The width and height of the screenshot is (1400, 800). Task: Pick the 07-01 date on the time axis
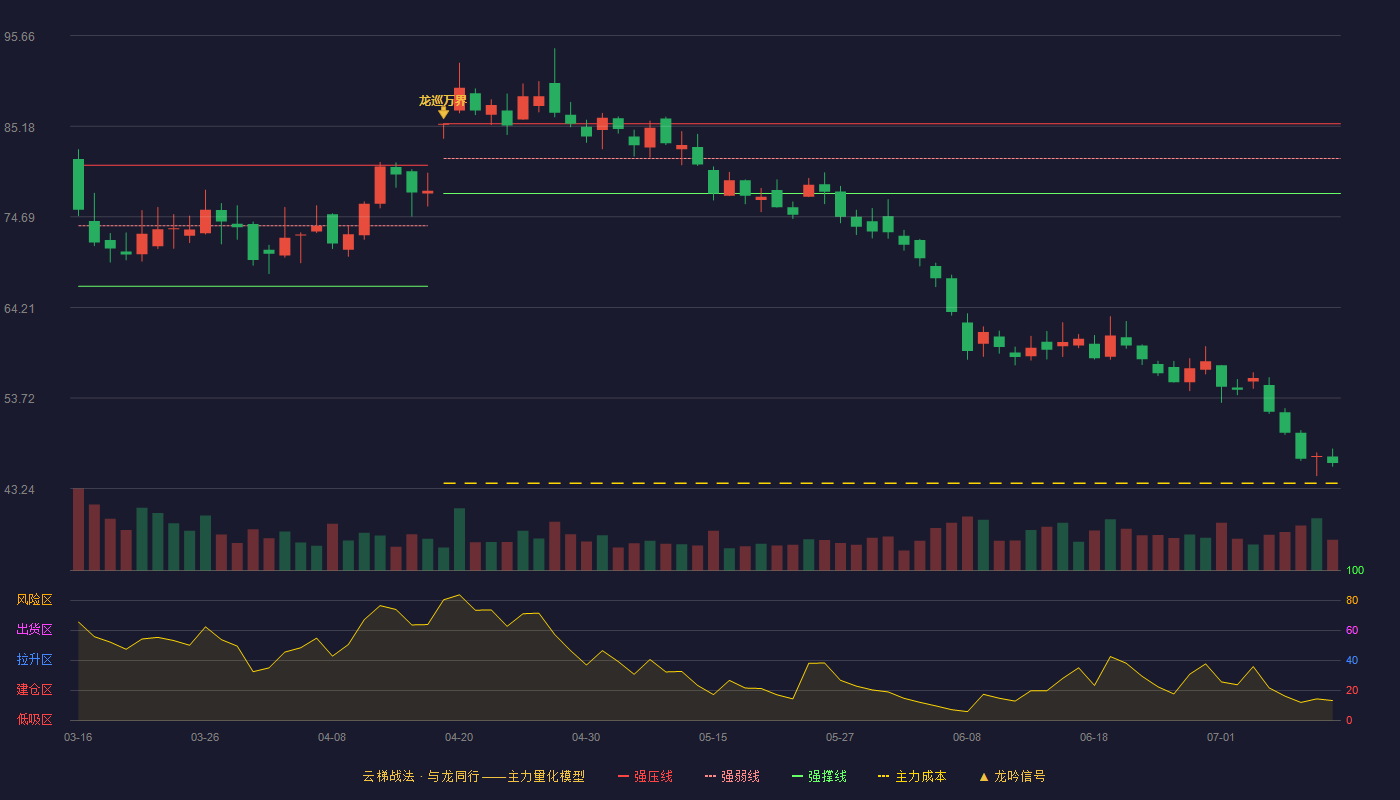[x=1221, y=737]
